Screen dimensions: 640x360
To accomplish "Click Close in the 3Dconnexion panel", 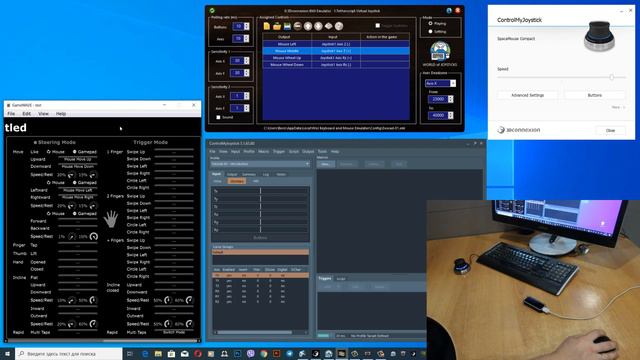I will [x=610, y=130].
